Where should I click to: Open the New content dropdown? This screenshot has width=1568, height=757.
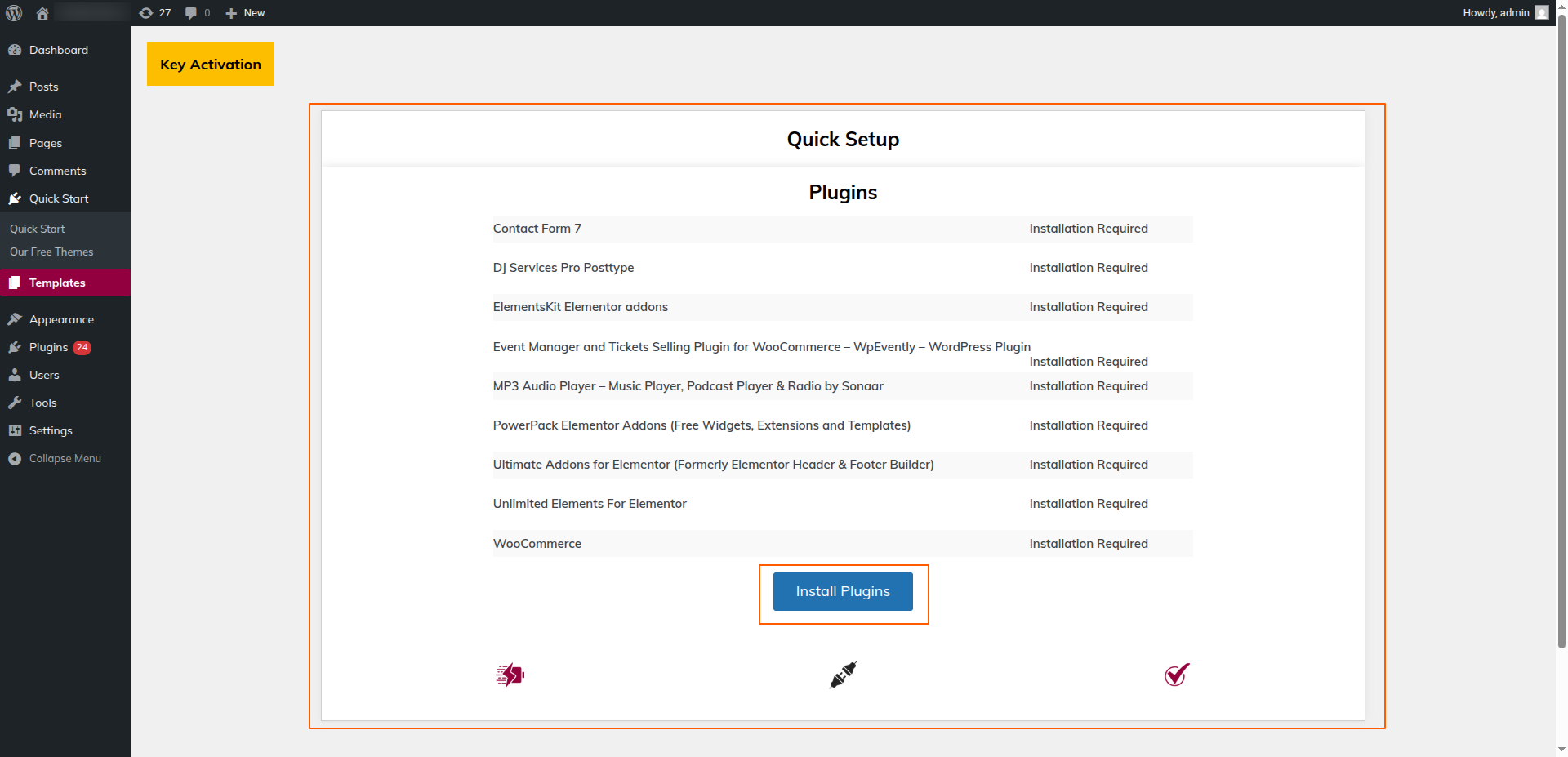tap(246, 13)
